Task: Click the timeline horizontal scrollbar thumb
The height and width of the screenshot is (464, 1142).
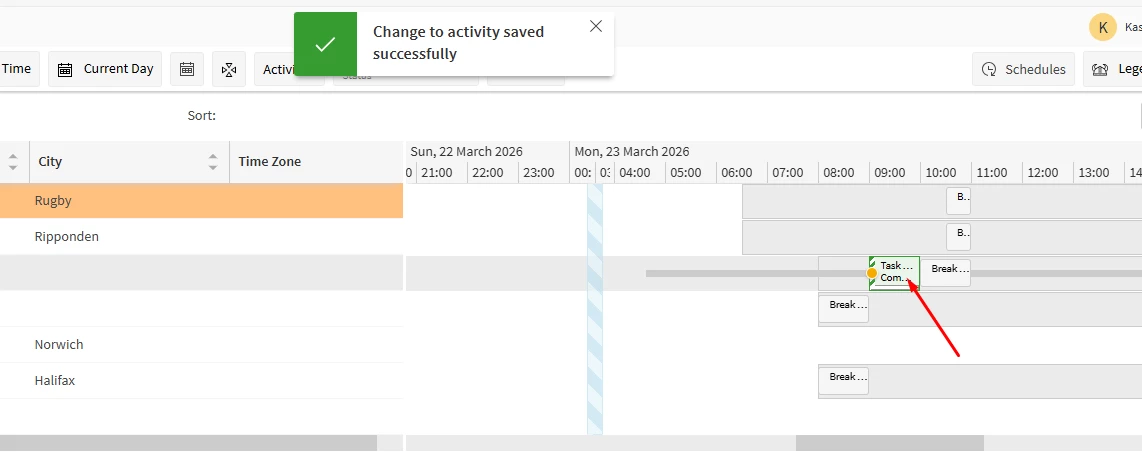Action: (889, 443)
